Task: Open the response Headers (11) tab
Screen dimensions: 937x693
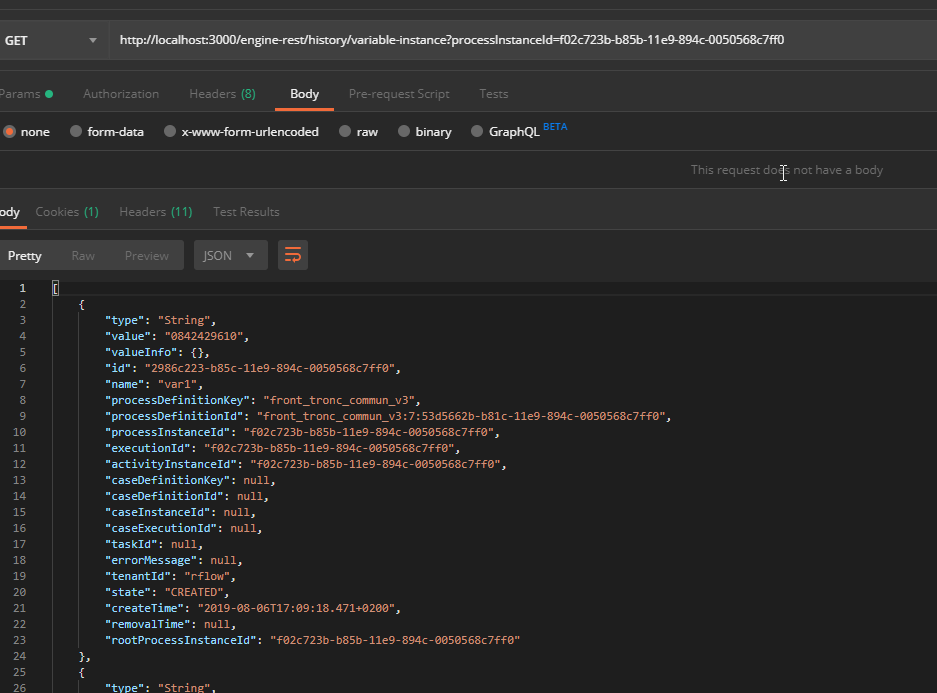Action: pos(155,212)
